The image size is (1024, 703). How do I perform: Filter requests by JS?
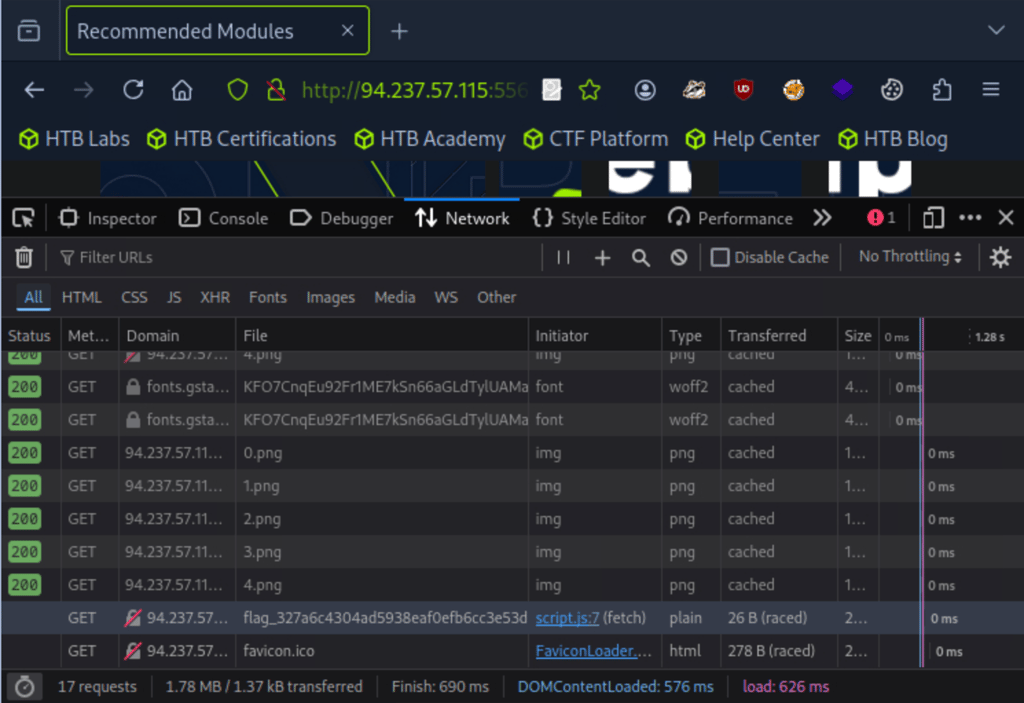(x=174, y=297)
